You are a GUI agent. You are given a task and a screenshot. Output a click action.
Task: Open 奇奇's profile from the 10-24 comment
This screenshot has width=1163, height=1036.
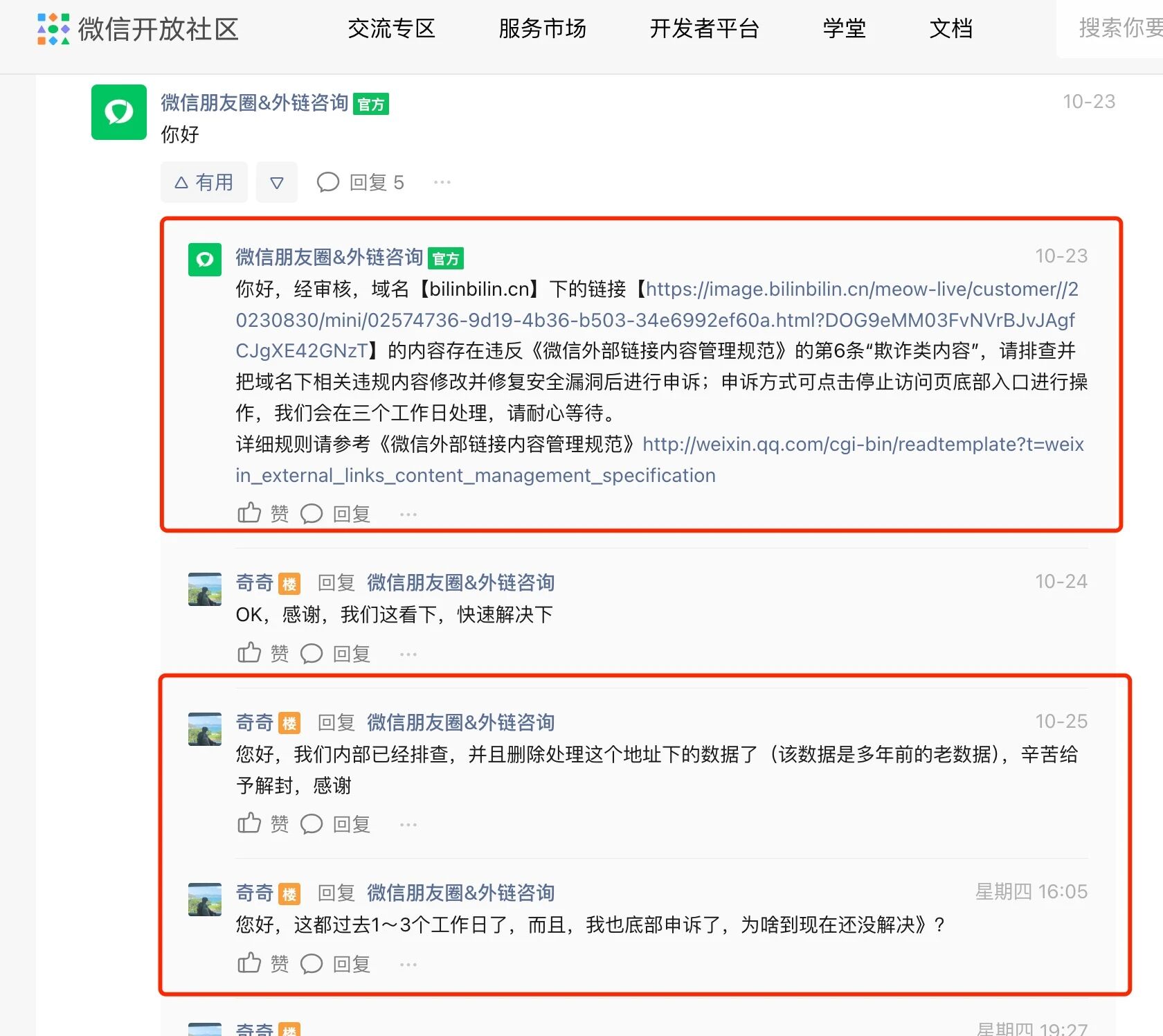(x=254, y=582)
